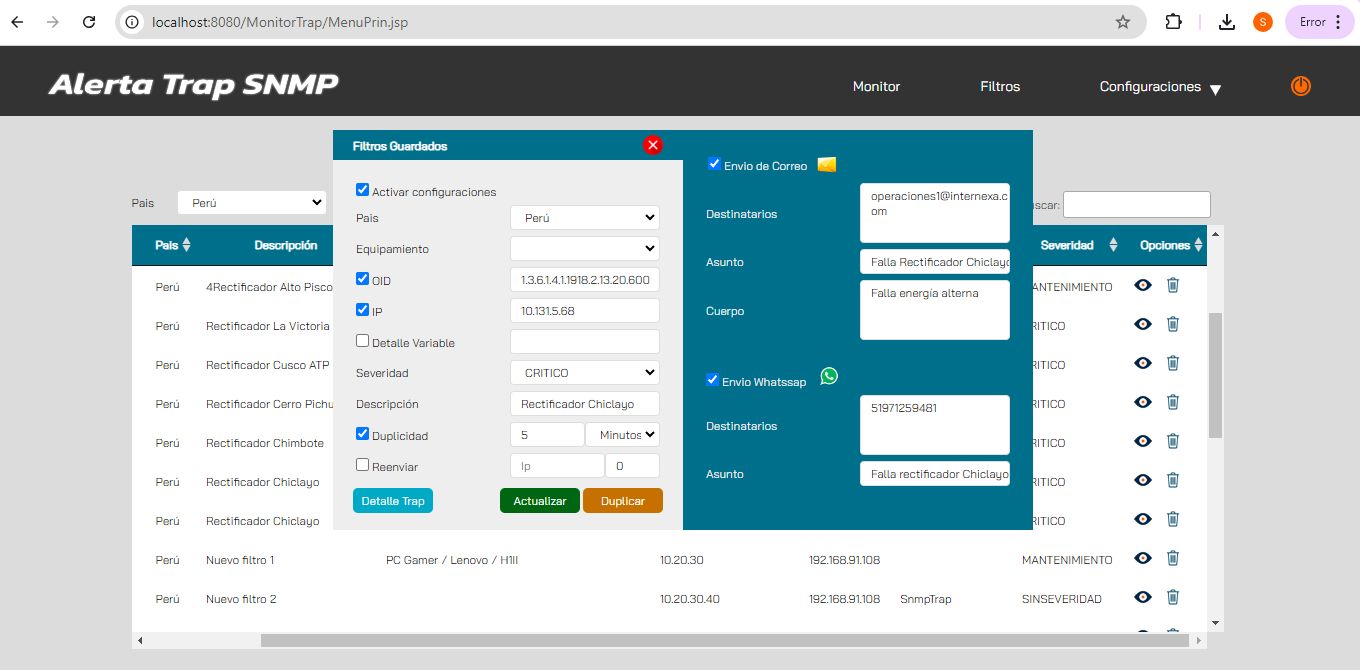1360x670 pixels.
Task: Delete Rectificador Cerro Pichu via trash icon
Action: [1173, 402]
